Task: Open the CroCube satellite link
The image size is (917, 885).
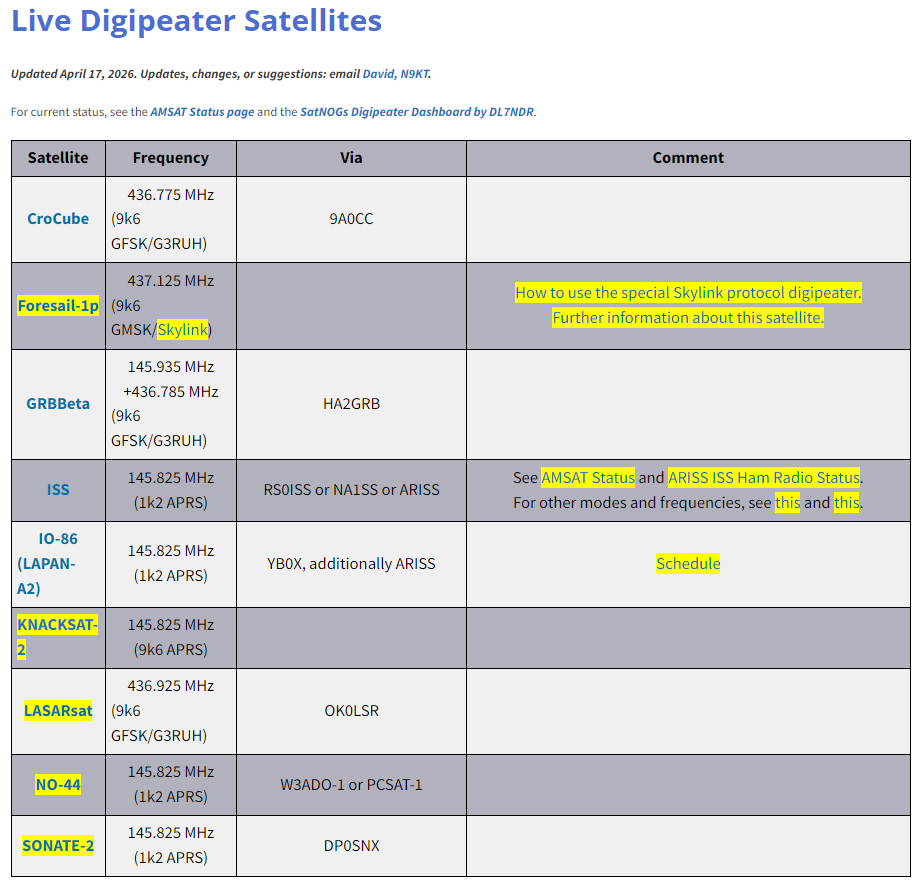Action: [x=58, y=219]
